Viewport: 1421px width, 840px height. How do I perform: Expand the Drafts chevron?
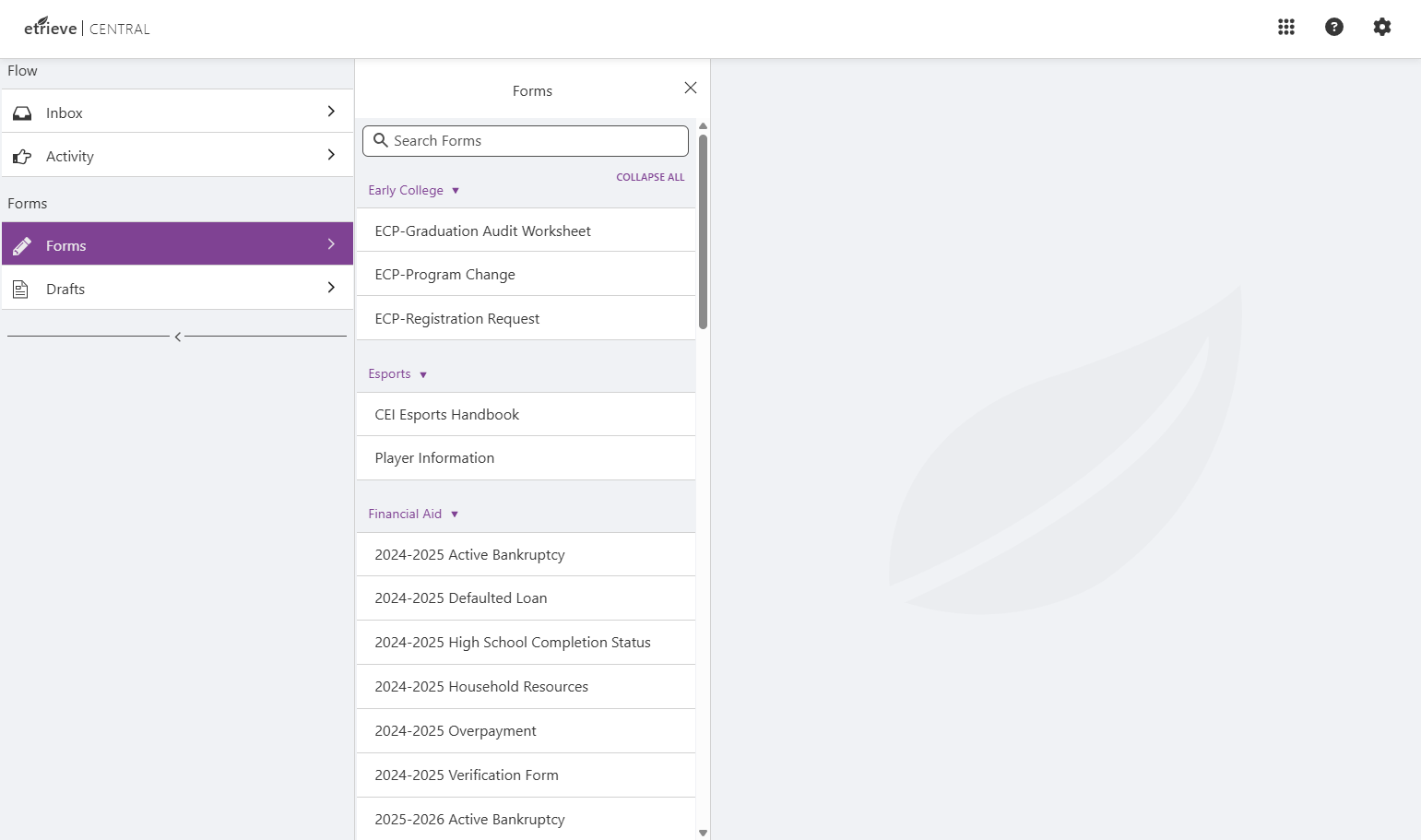(331, 288)
